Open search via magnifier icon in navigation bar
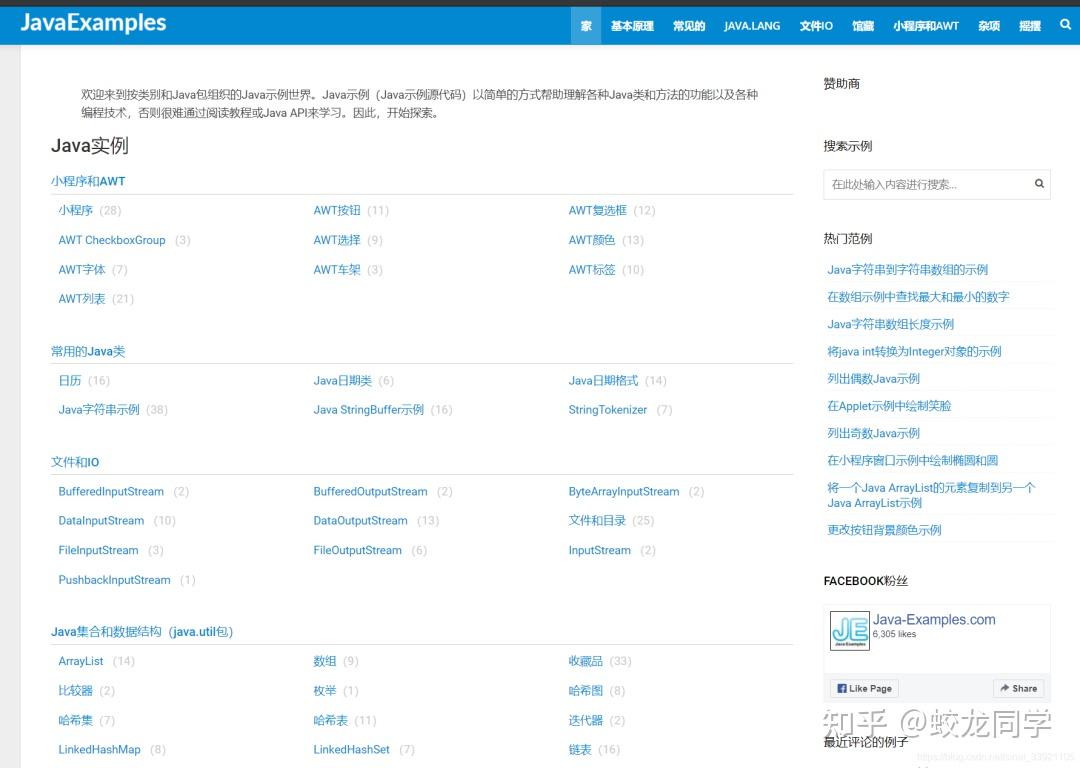 [x=1064, y=25]
